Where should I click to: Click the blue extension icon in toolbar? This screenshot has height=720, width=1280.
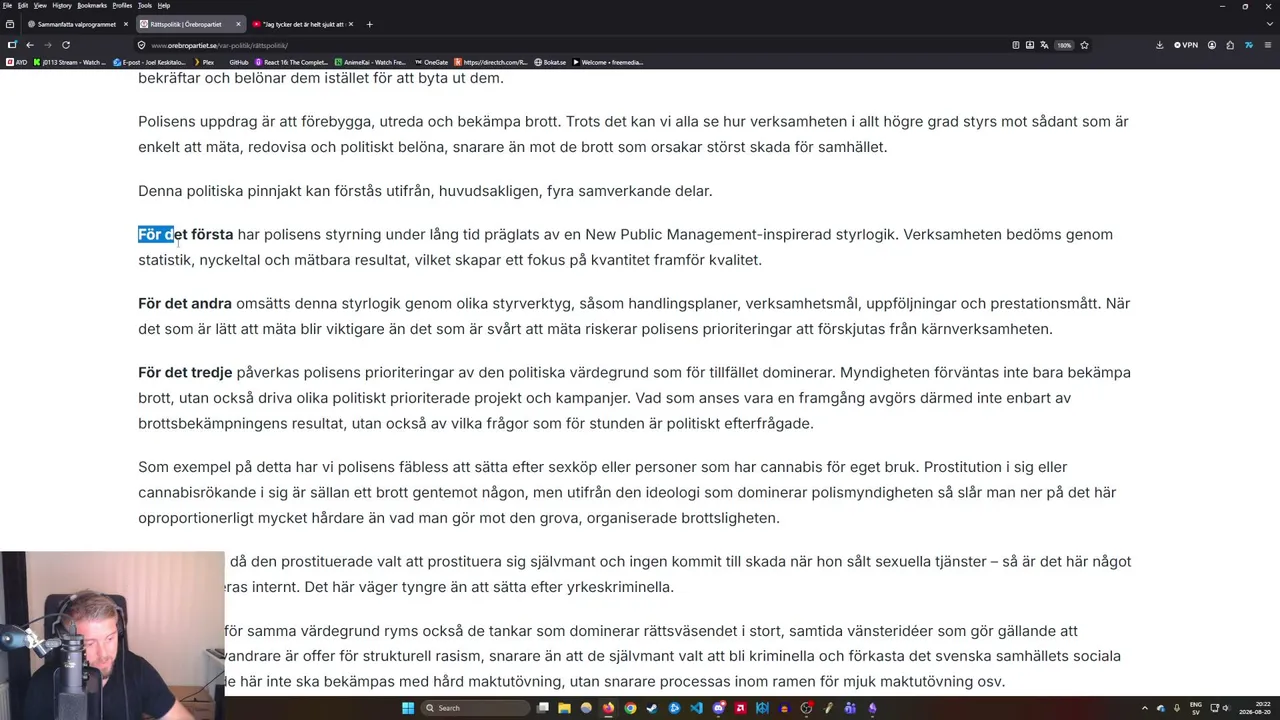pyautogui.click(x=1249, y=45)
